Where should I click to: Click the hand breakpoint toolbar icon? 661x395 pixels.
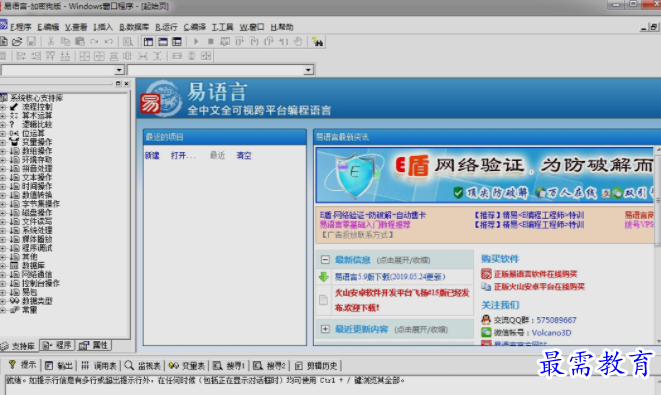pos(298,41)
